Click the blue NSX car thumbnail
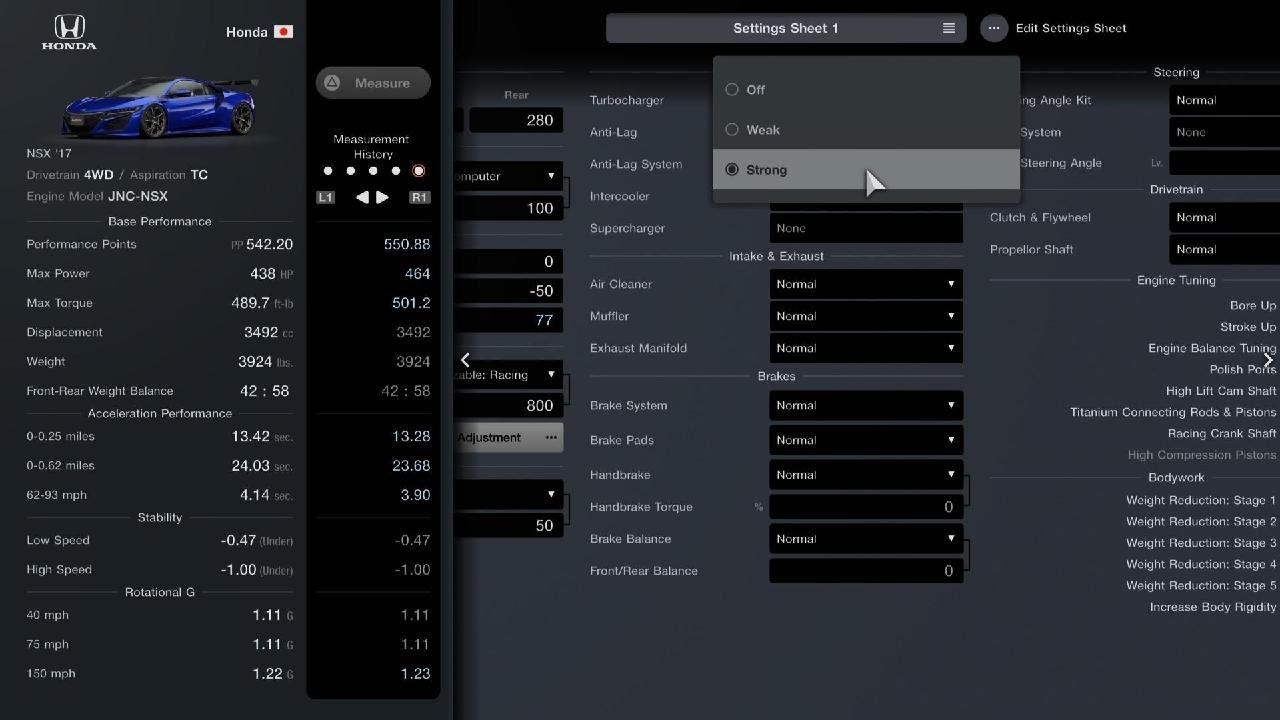Screen dimensions: 1280x720 coord(159,107)
